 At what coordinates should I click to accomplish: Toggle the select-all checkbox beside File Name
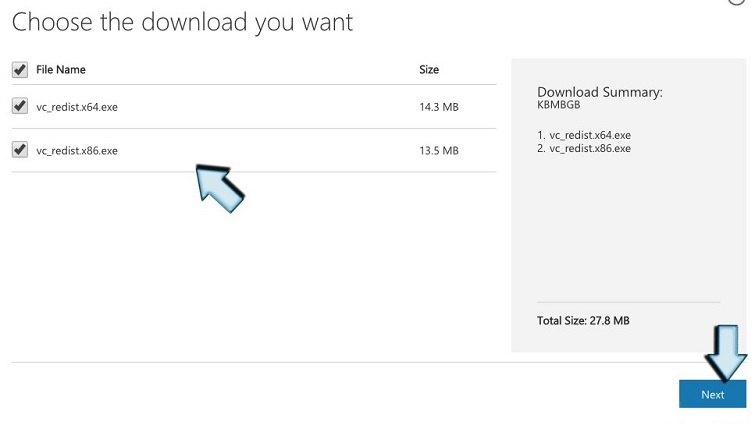[x=19, y=70]
